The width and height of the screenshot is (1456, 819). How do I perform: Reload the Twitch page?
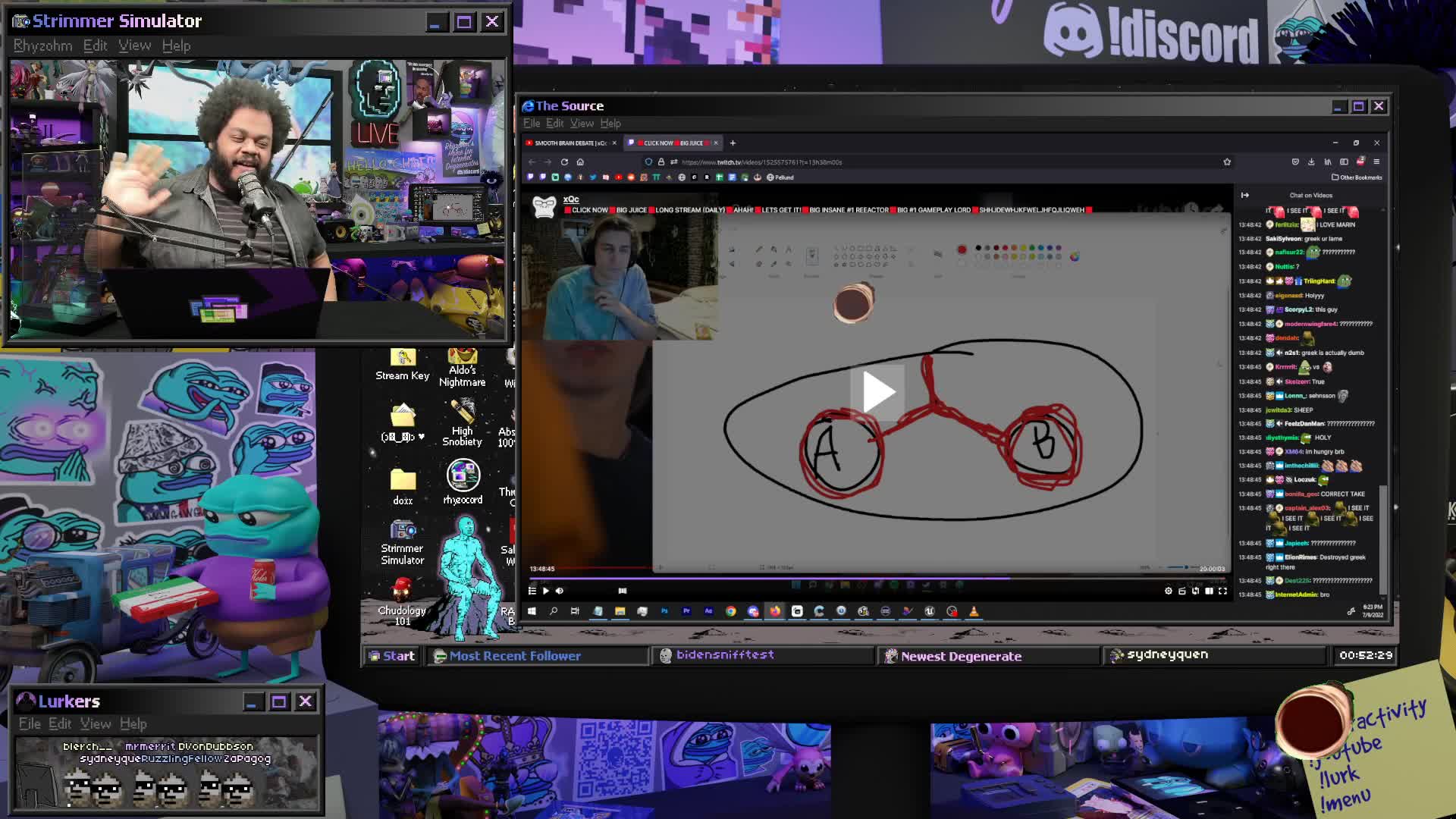point(564,162)
